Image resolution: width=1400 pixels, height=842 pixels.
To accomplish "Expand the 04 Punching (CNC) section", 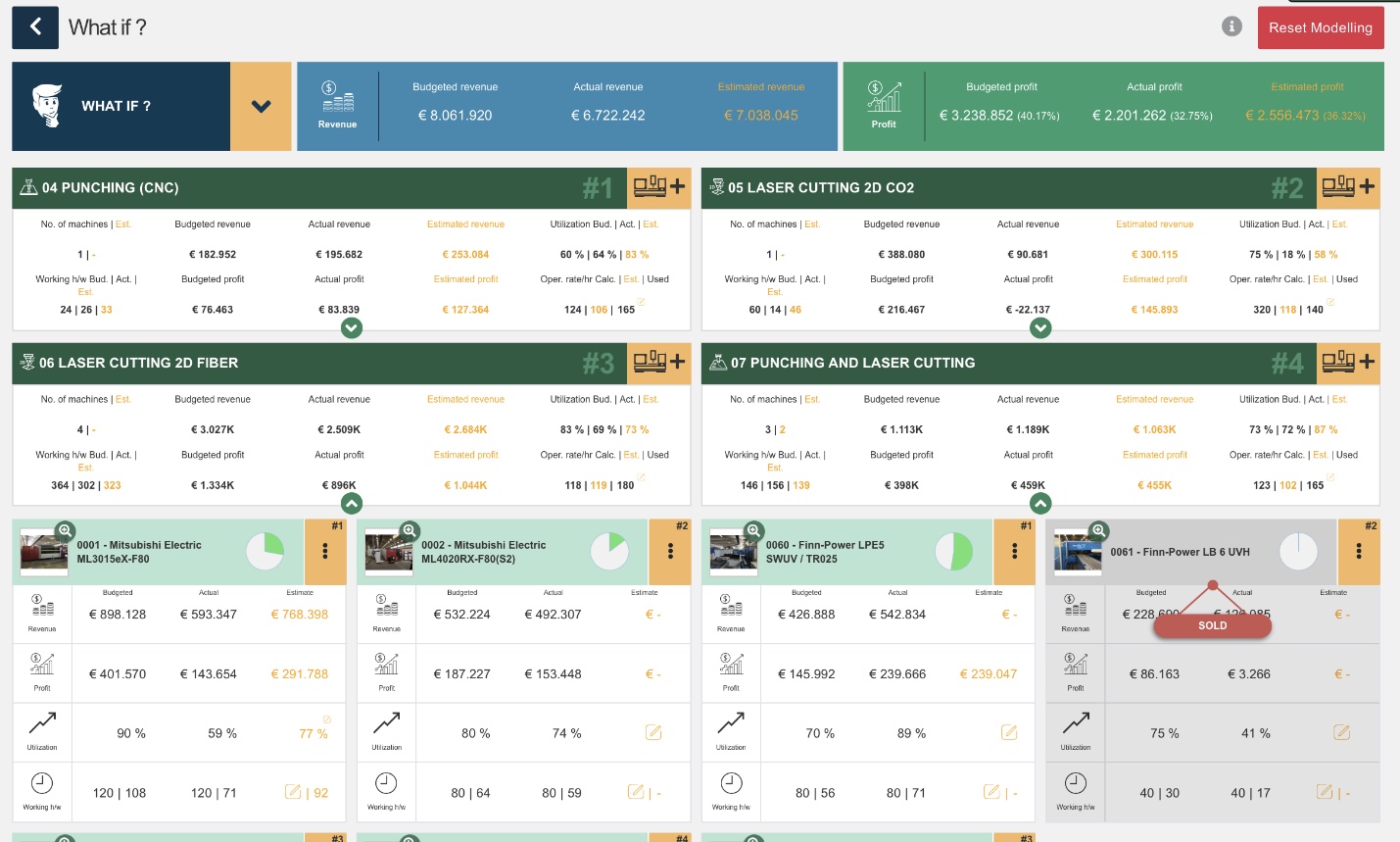I will click(352, 328).
